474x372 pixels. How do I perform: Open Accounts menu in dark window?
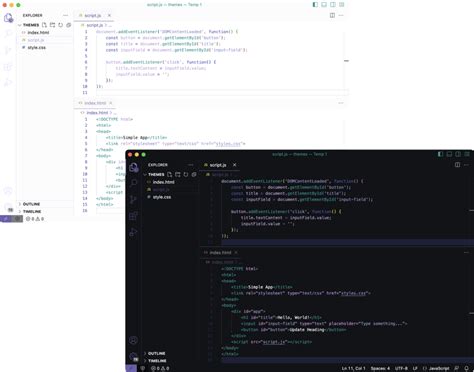(133, 340)
